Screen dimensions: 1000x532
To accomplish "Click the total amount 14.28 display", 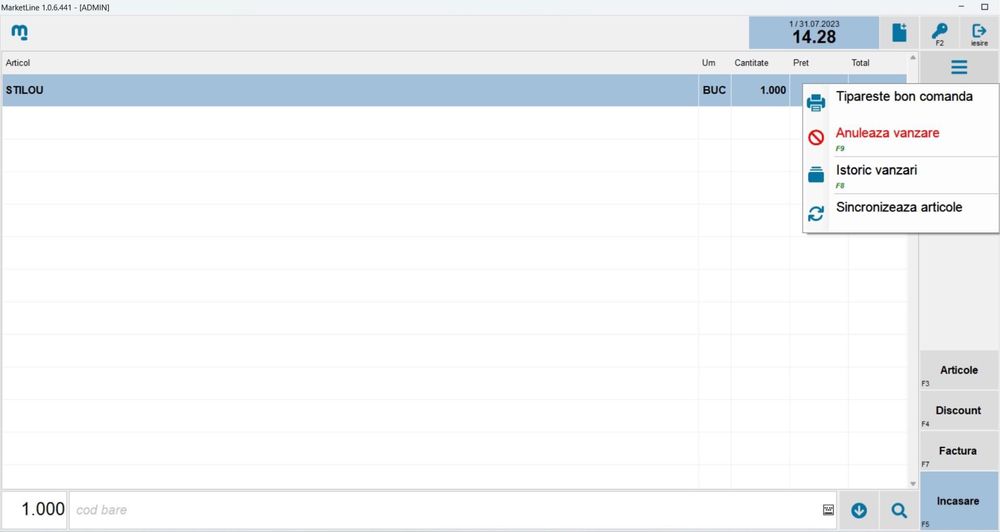I will [x=814, y=33].
